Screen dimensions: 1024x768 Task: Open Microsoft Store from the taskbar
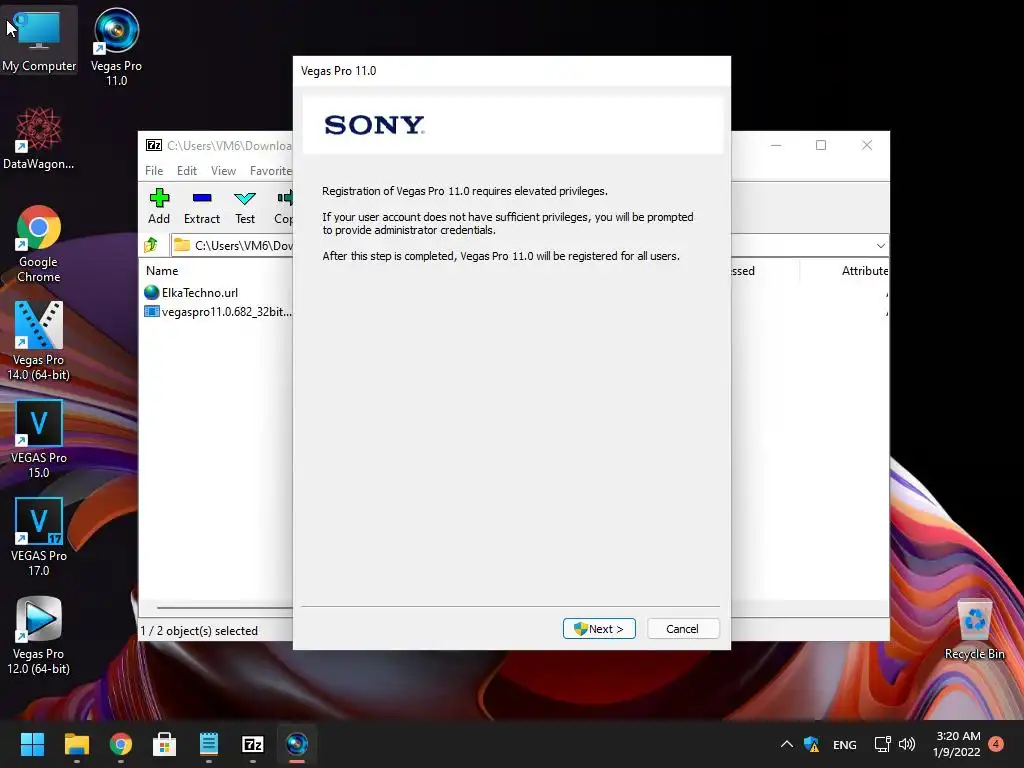click(x=165, y=744)
